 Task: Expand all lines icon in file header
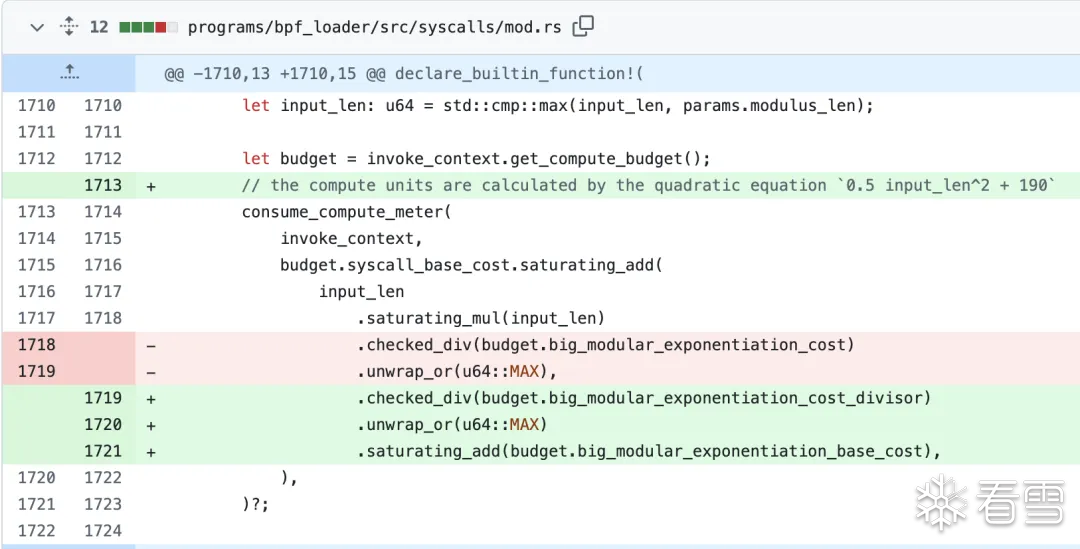coord(69,28)
